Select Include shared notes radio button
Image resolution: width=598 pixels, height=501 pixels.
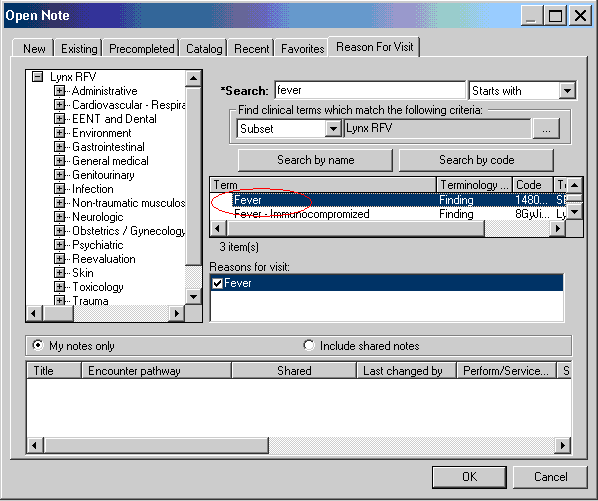point(309,345)
